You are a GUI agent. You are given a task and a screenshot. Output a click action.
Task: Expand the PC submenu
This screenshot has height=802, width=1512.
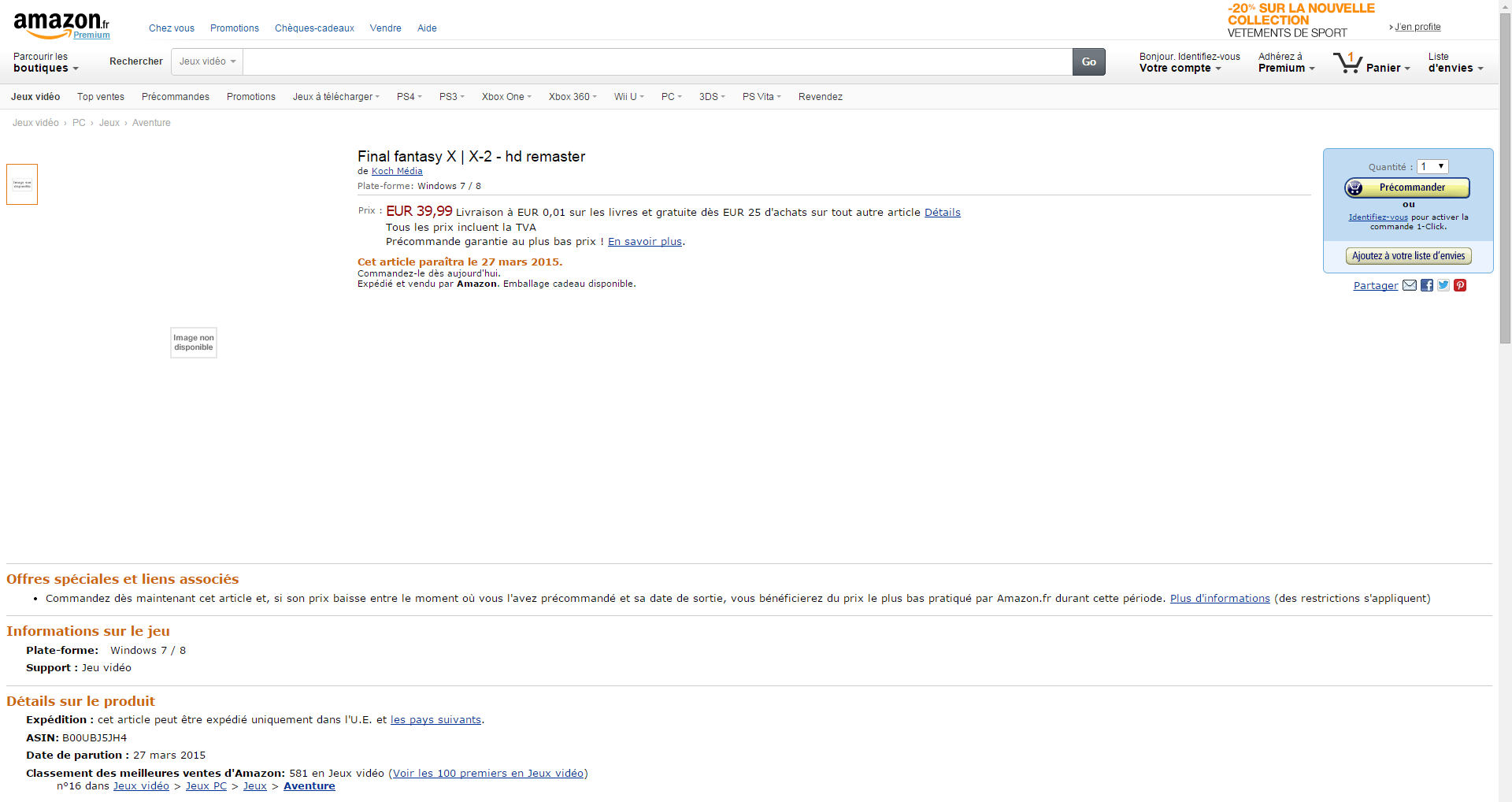click(x=672, y=97)
